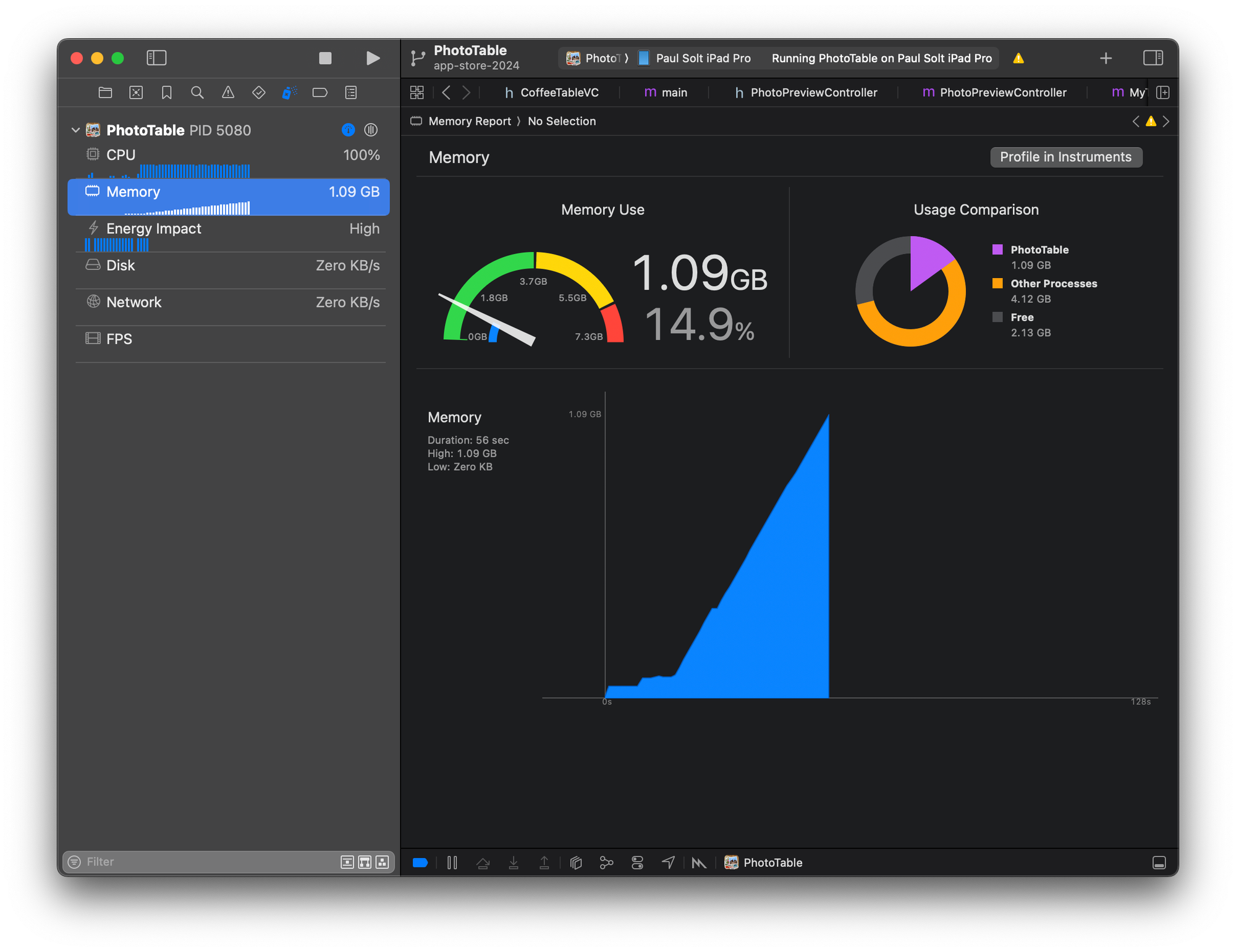Pause program execution in debug bar

tap(452, 862)
